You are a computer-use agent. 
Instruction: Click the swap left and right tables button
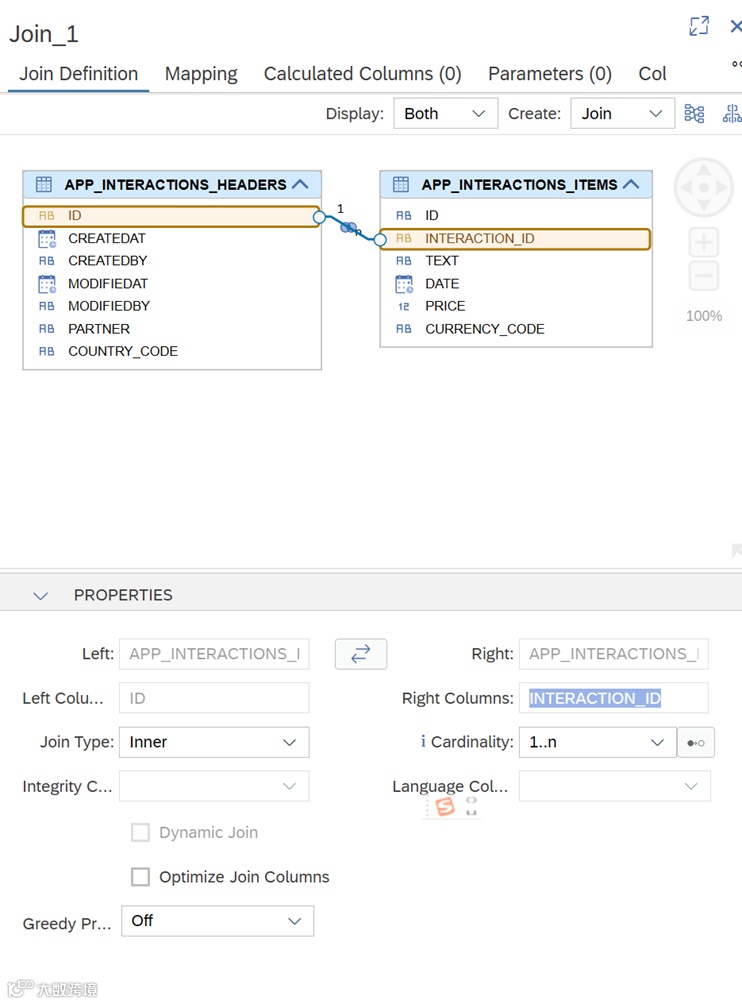pyautogui.click(x=360, y=654)
